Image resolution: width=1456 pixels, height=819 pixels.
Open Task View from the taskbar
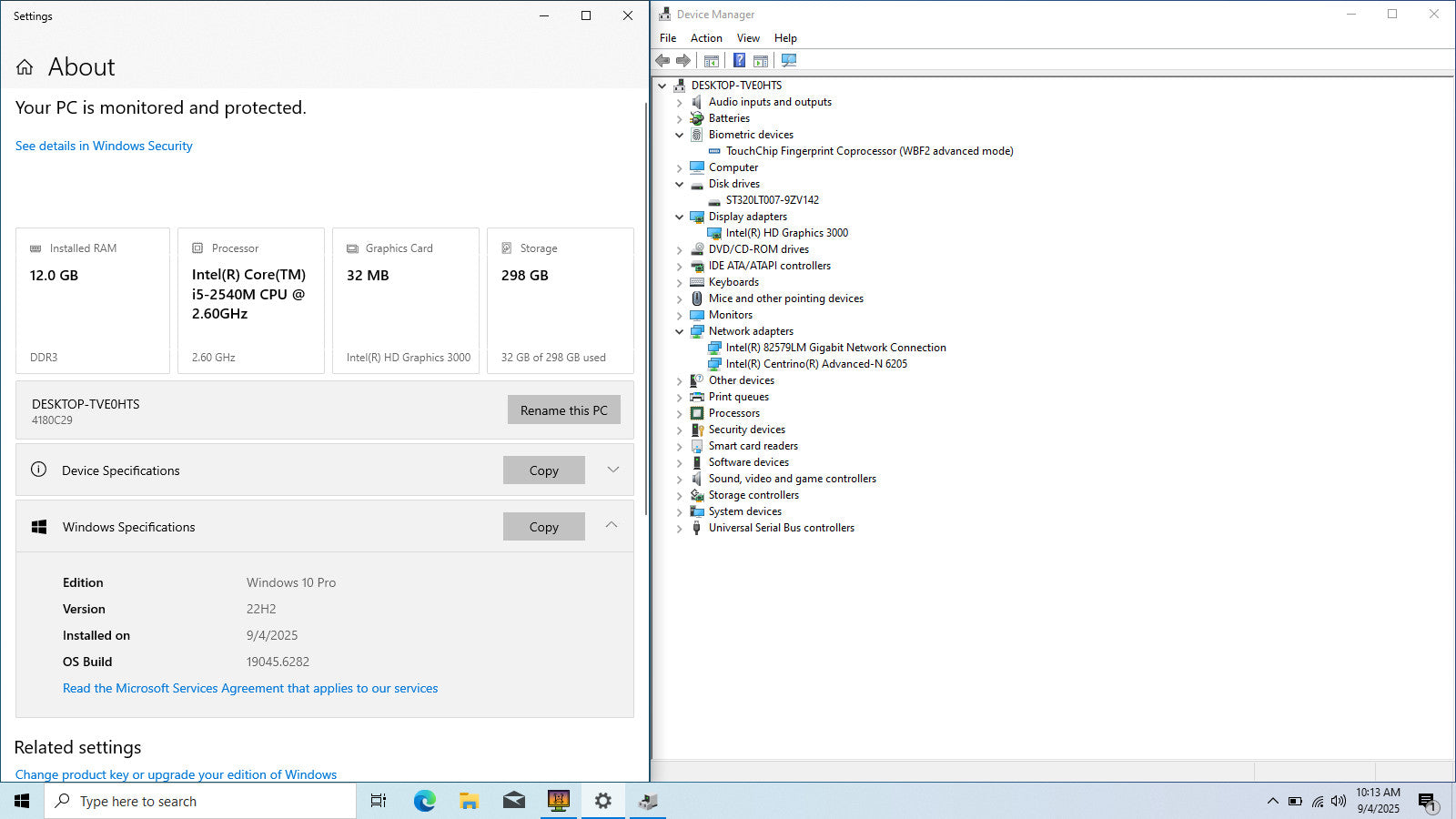coord(379,801)
